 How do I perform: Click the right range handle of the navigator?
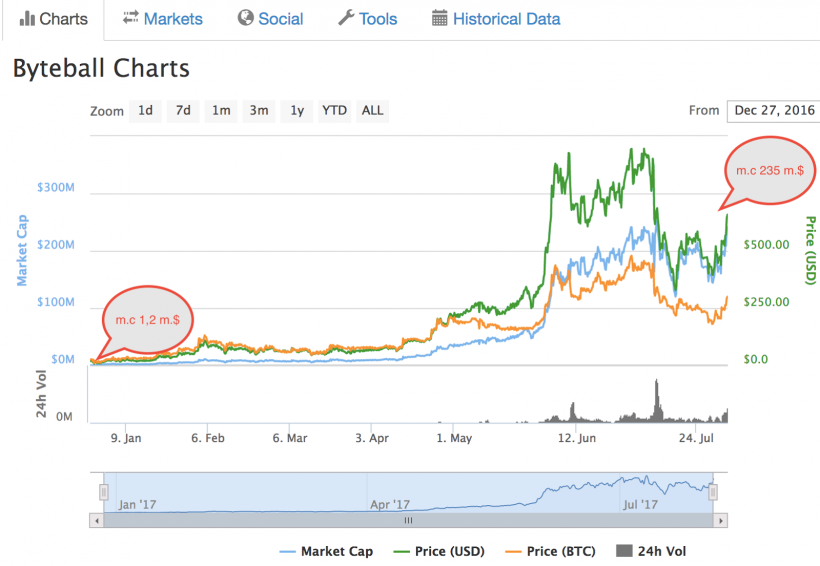coord(713,492)
